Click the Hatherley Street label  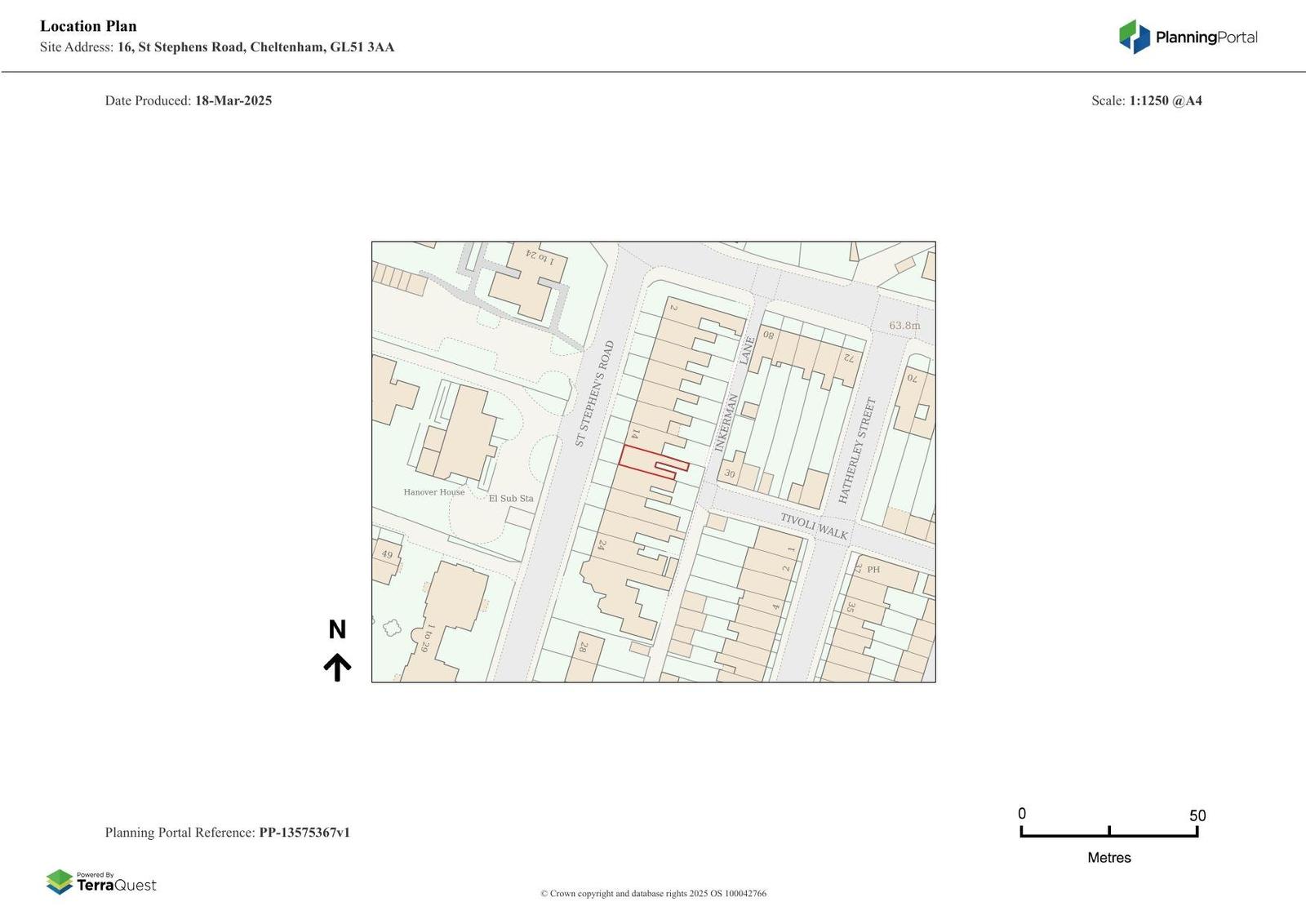click(857, 450)
